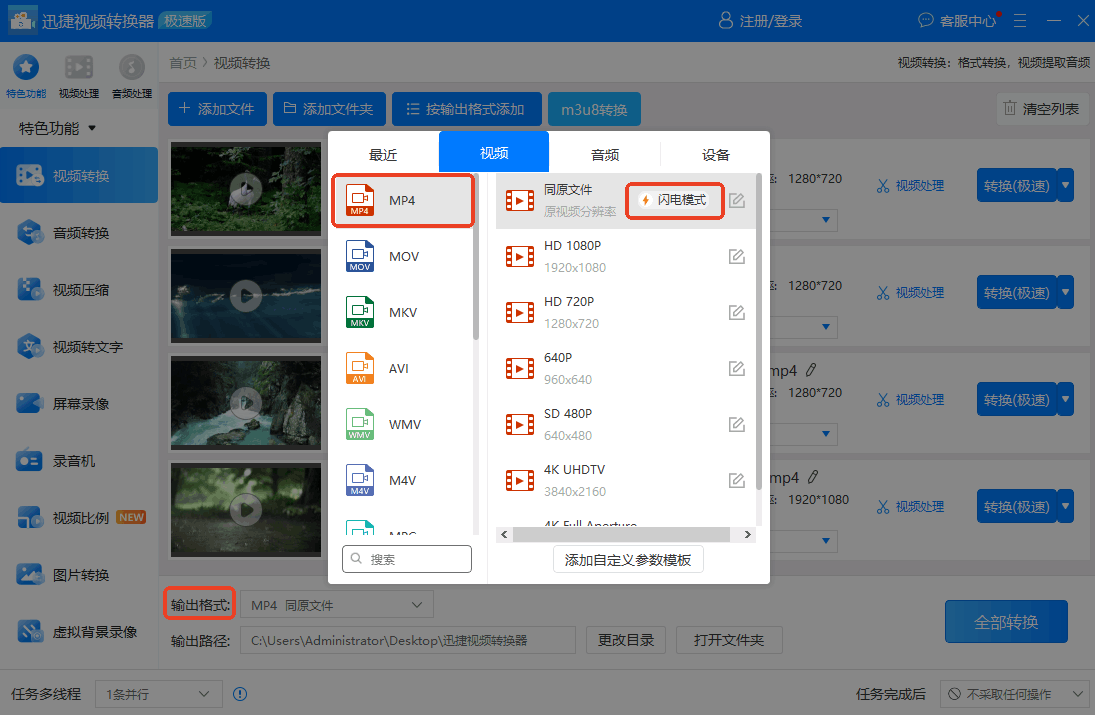Edit the HD 1080P preset parameters
Screen dimensions: 1095x715
737,256
